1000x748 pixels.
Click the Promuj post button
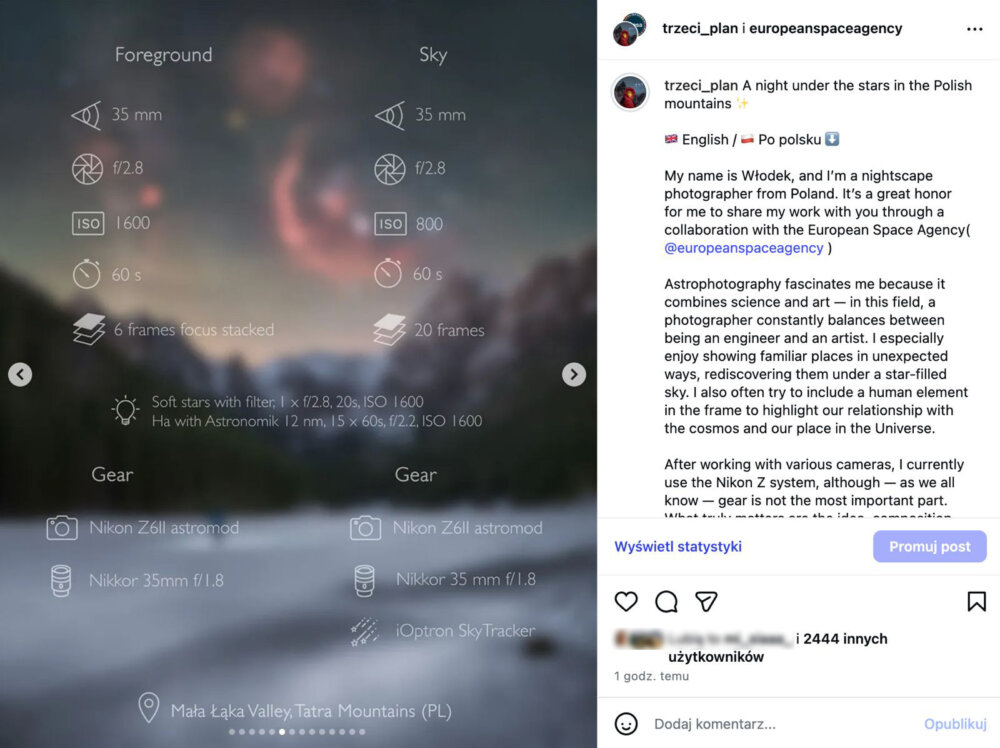930,546
